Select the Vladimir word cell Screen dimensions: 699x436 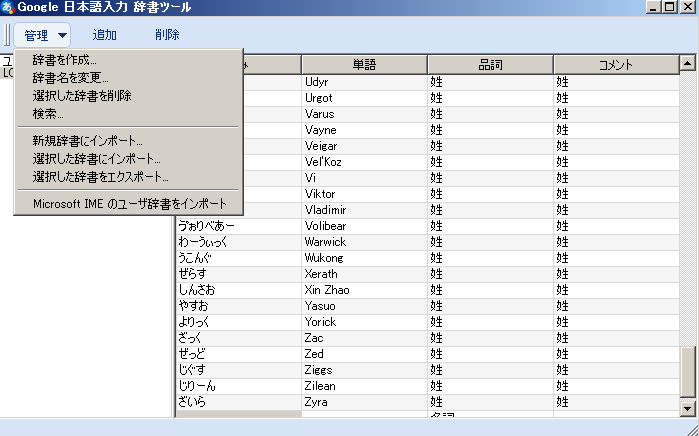pyautogui.click(x=364, y=210)
